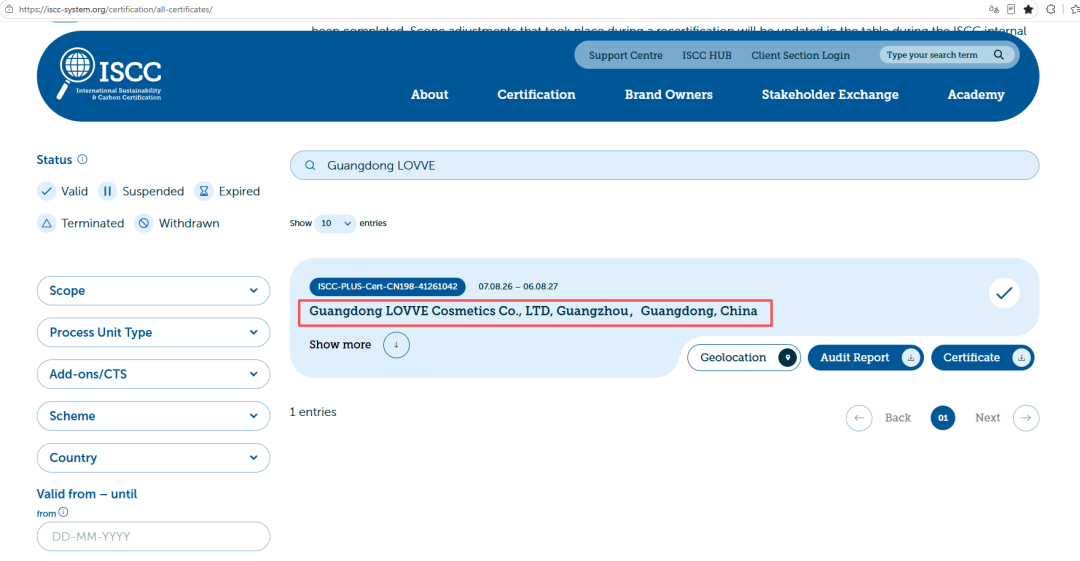Click the search icon in certificate field
Screen dimensions: 1080x561
tap(310, 165)
